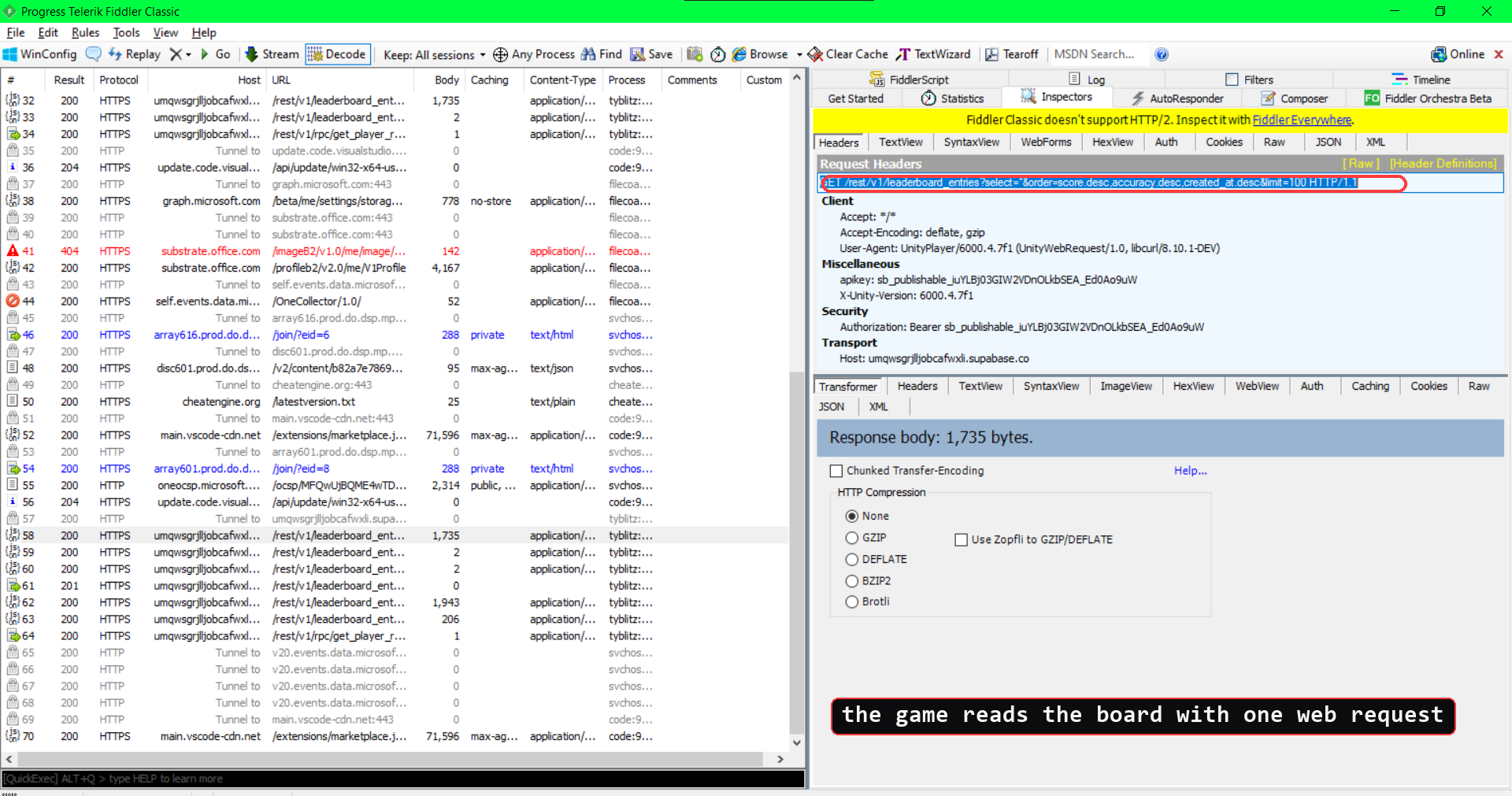Click the comment speech bubble icon
Screen dimensions: 1512x796
tap(94, 54)
